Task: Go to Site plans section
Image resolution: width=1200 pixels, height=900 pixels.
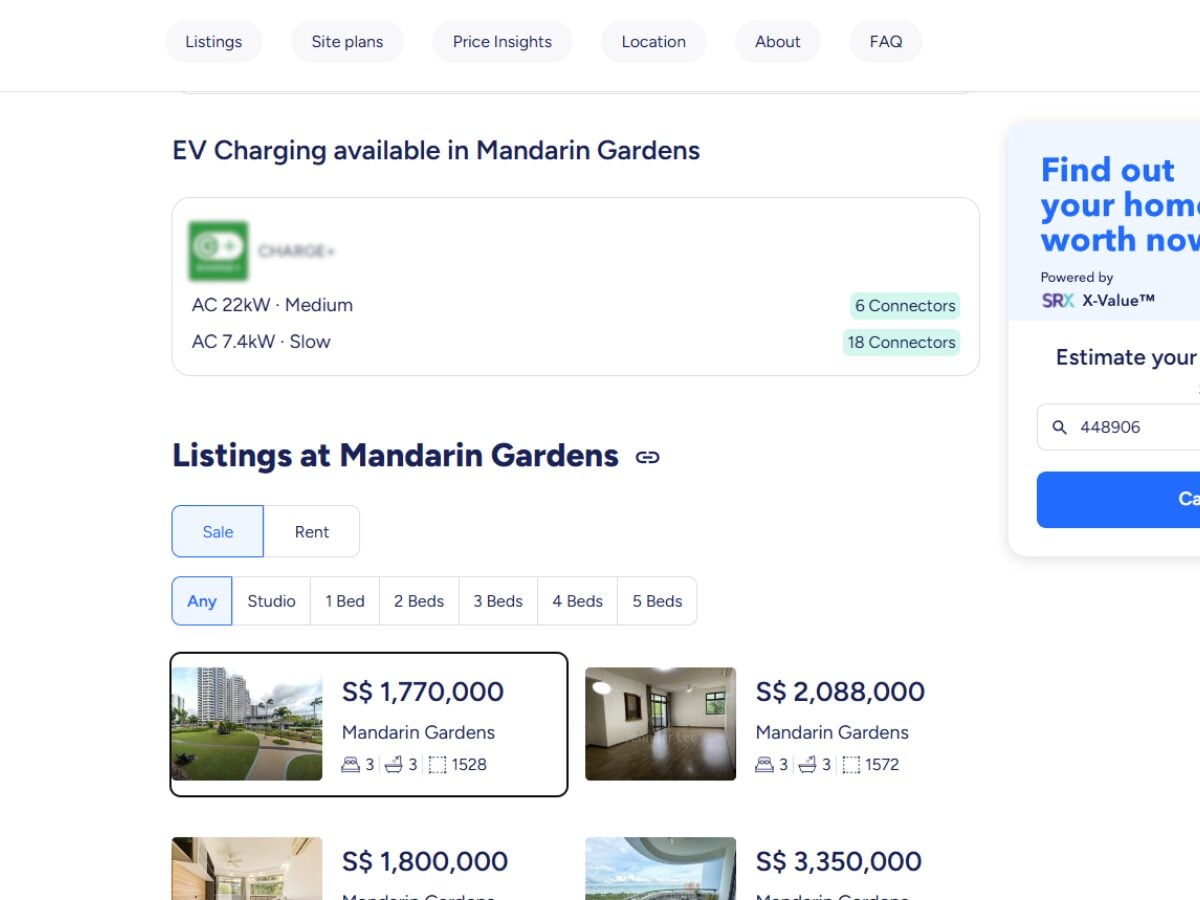Action: 347,42
